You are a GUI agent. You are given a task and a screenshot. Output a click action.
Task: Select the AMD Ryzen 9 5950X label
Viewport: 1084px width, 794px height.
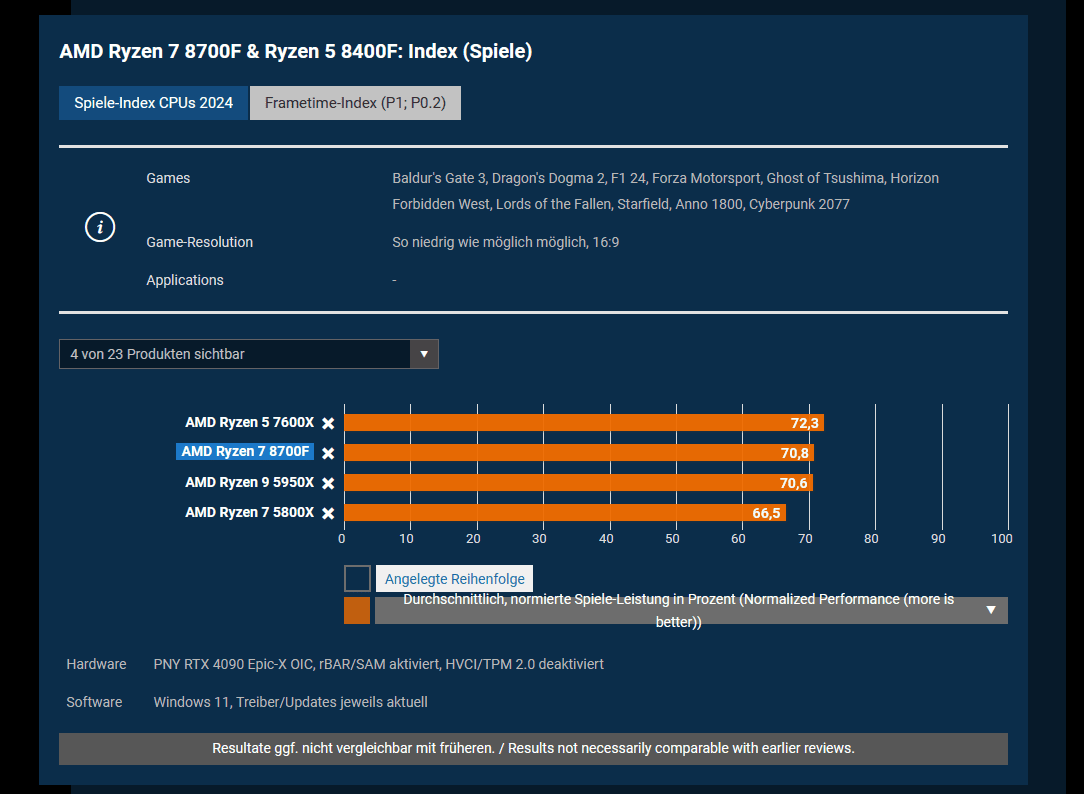pos(250,482)
